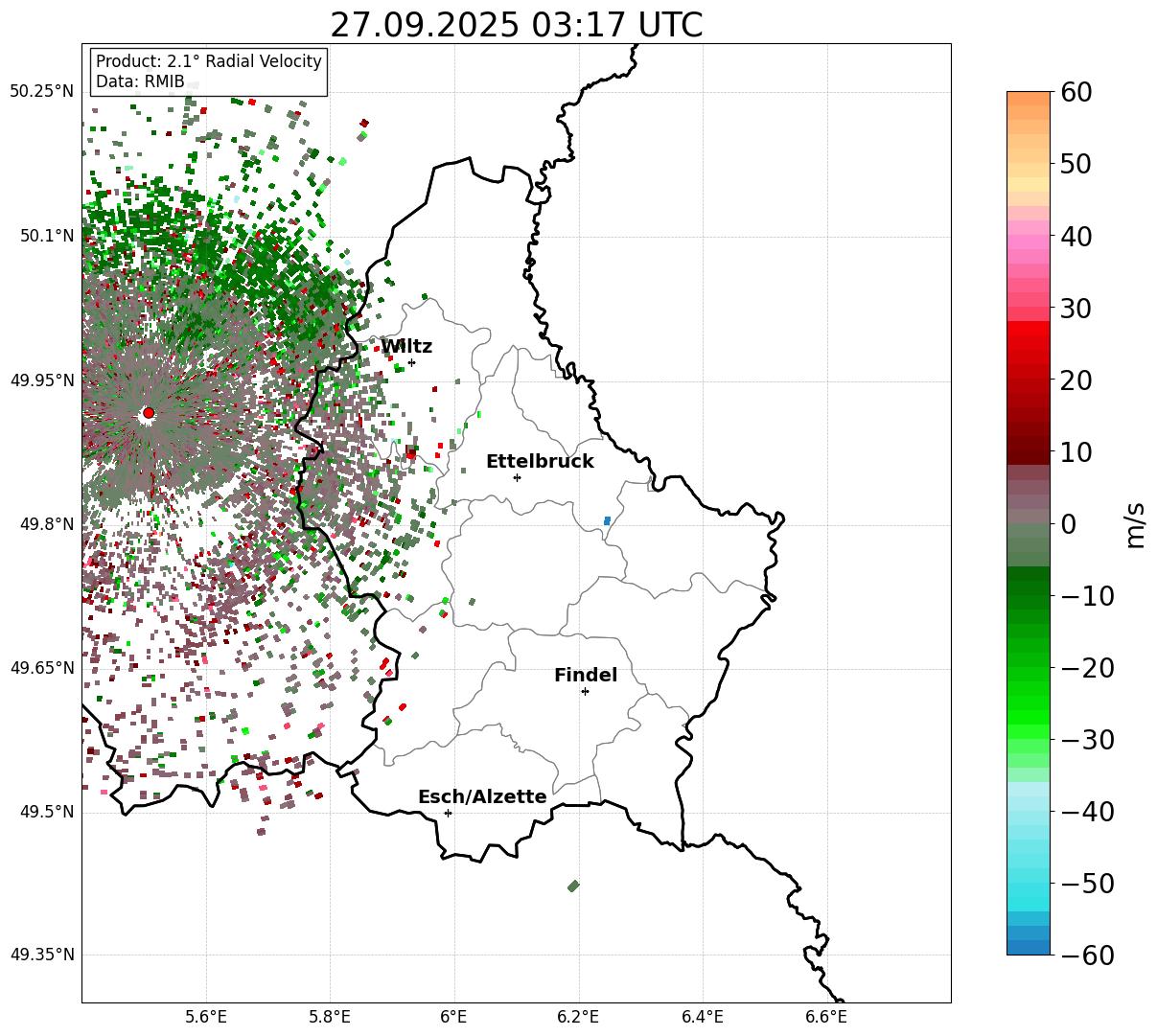
Task: Click the Esch/Alzette city label
Action: (482, 797)
